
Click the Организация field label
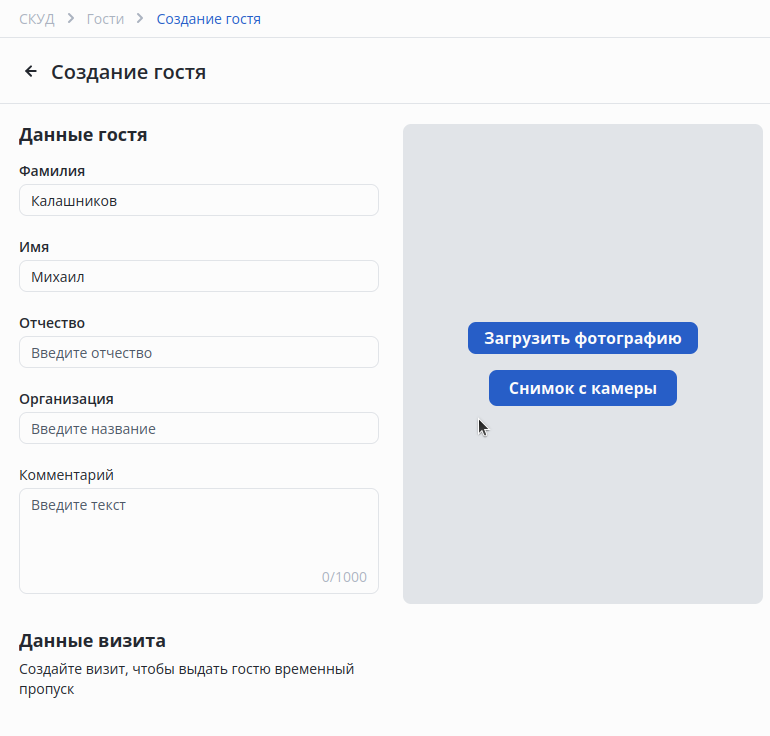click(66, 399)
